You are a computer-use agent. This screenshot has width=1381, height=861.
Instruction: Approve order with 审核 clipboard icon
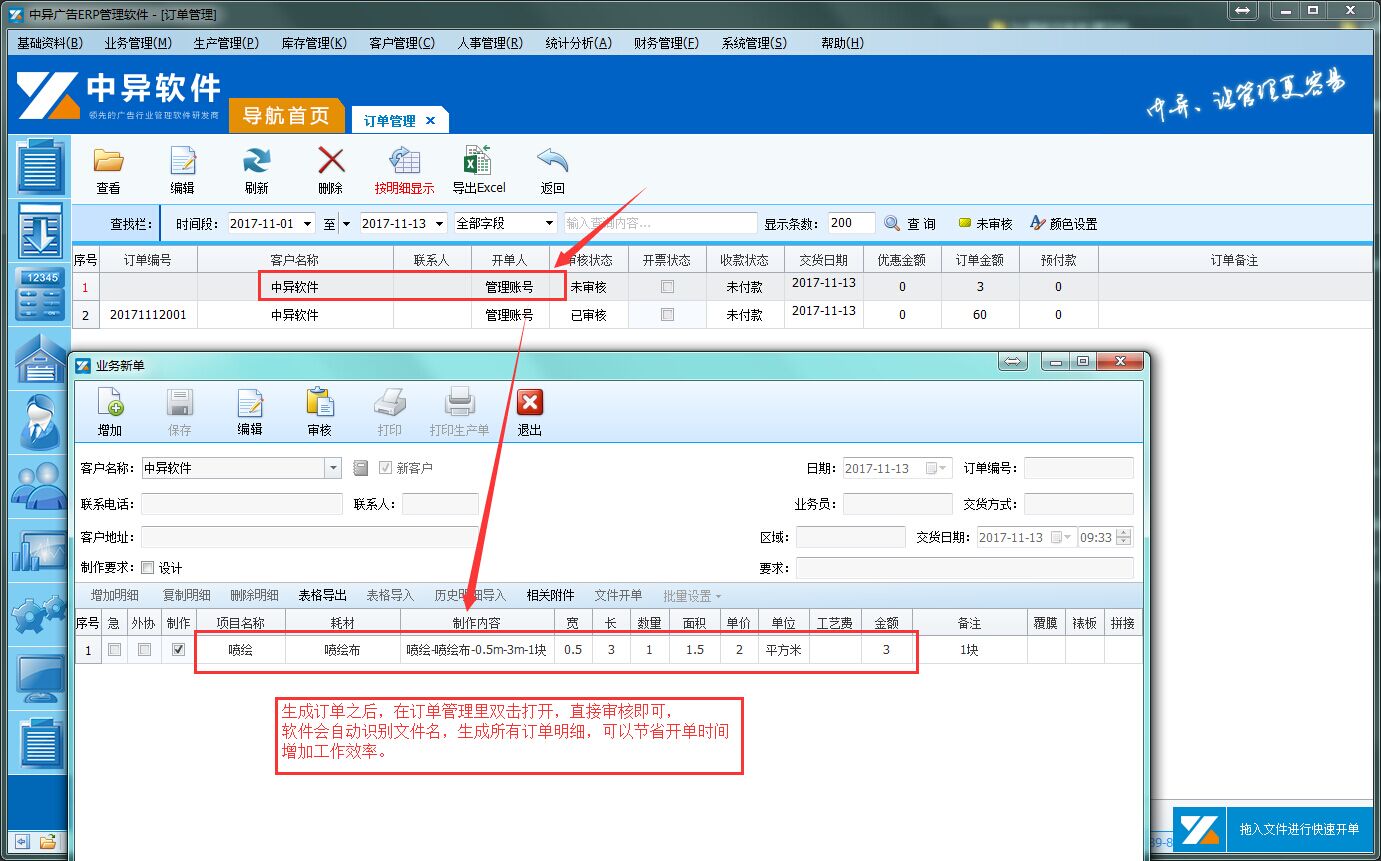(x=320, y=403)
